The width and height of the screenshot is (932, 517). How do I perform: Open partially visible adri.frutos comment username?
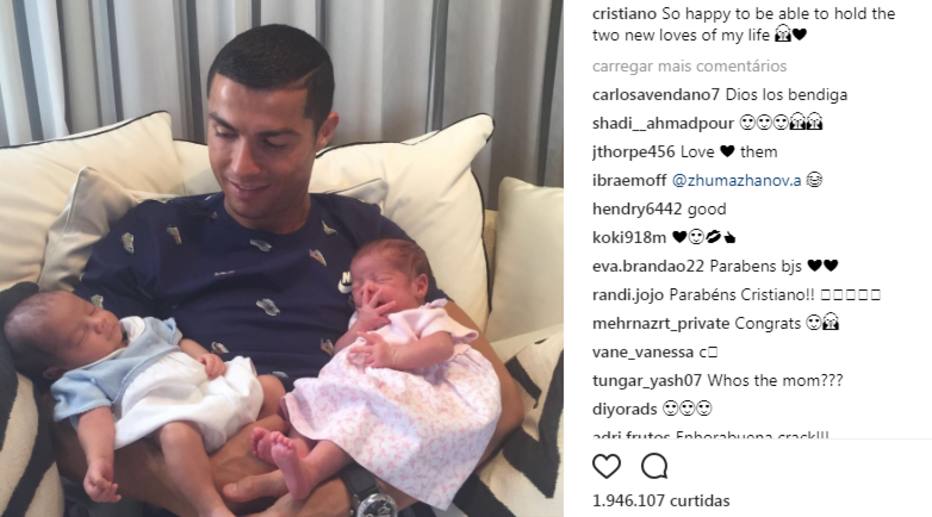[x=631, y=435]
